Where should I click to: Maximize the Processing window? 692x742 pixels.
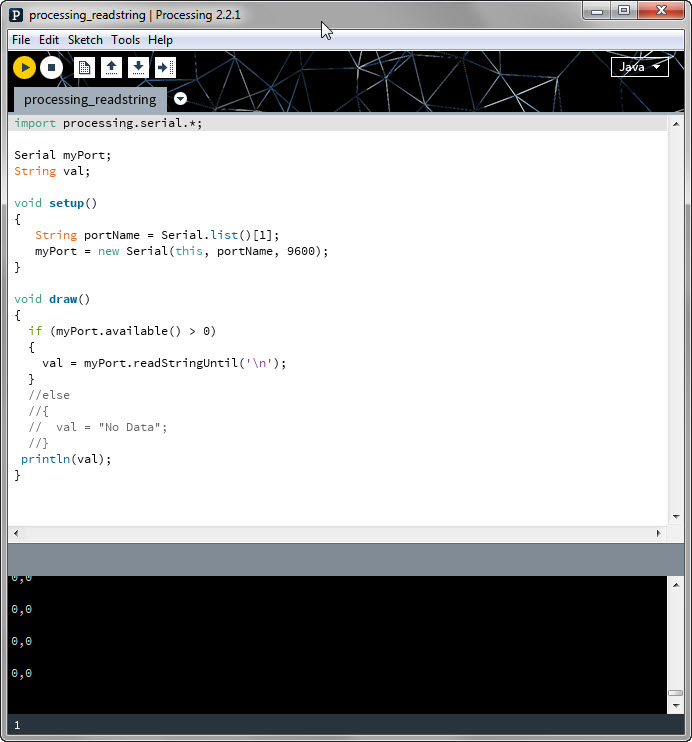pos(624,11)
